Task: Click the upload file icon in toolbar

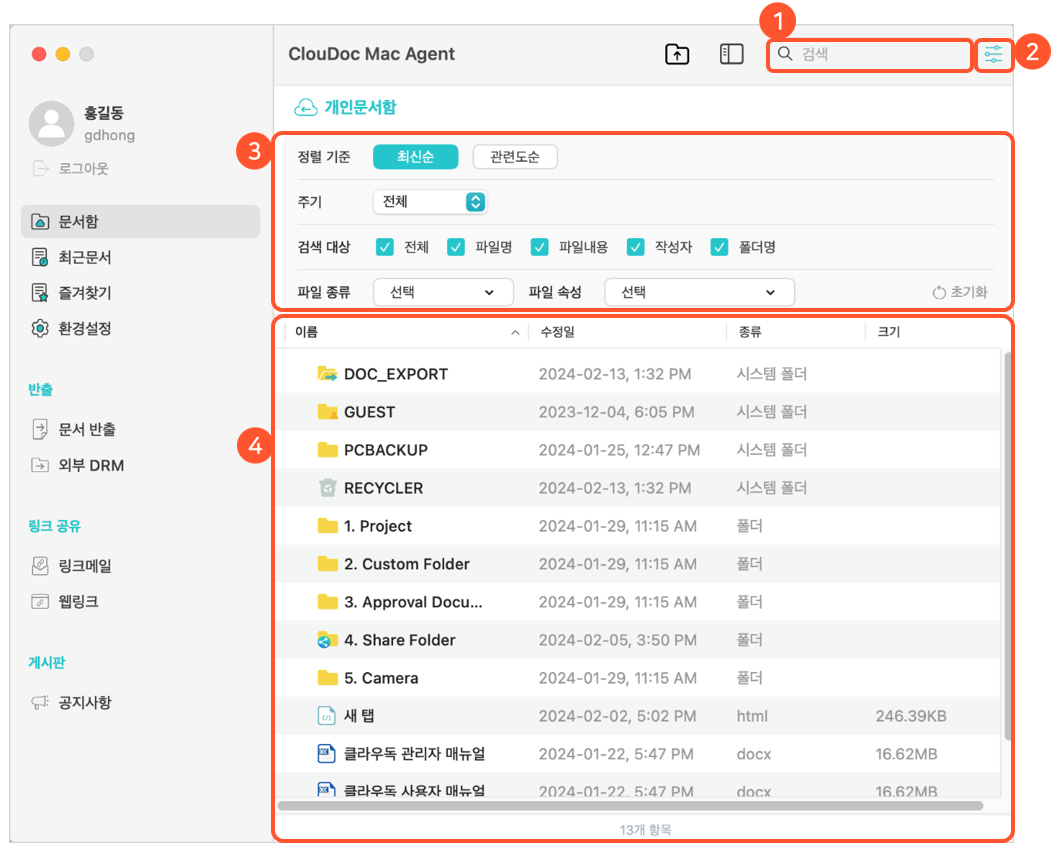Action: pos(677,54)
